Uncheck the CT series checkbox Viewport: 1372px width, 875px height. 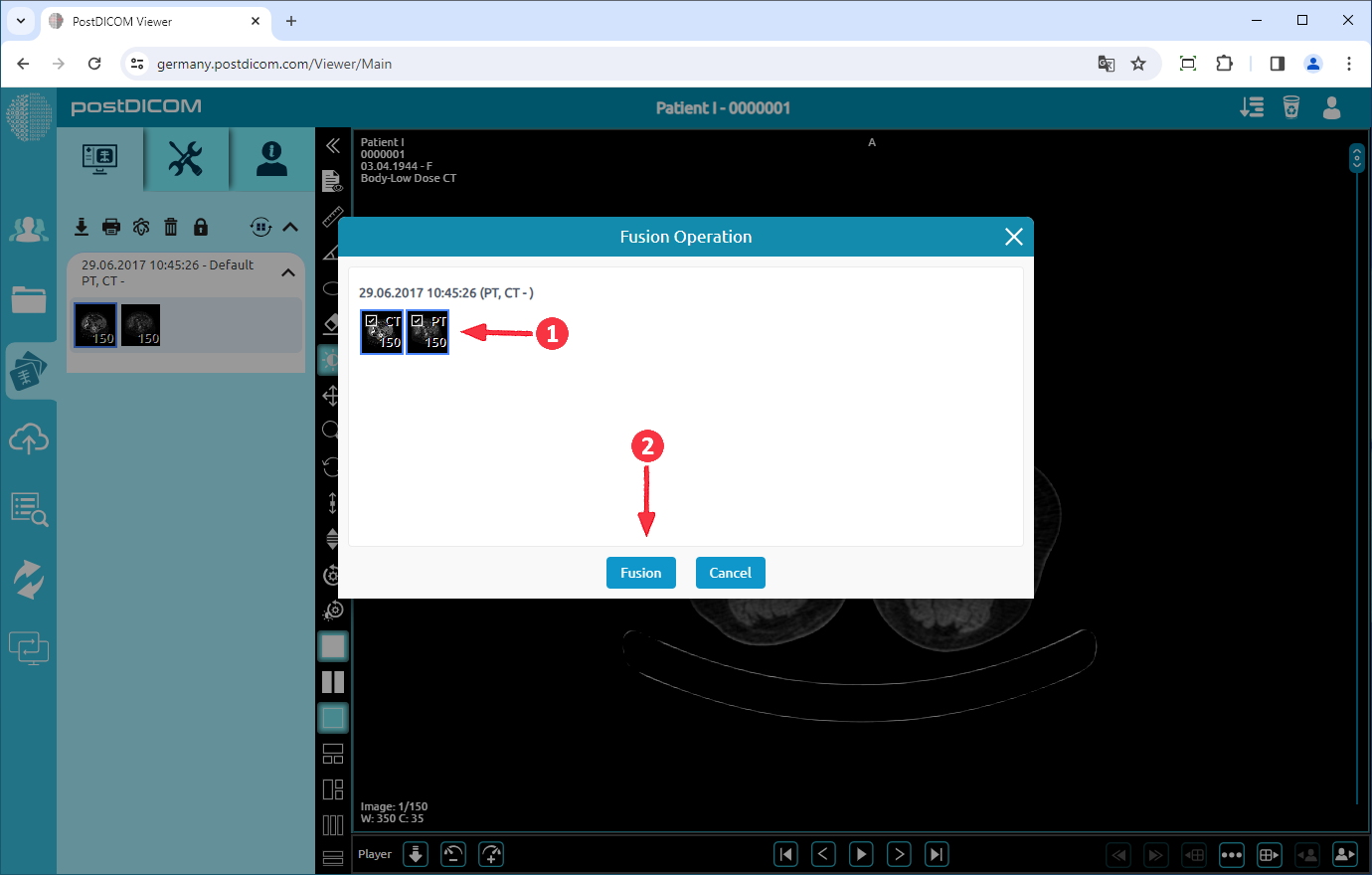[x=371, y=321]
